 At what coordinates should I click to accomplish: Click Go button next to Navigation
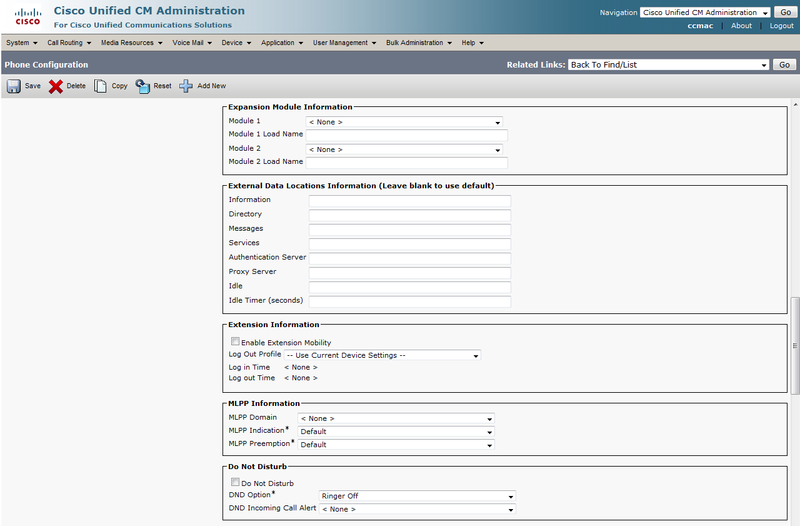tap(785, 12)
